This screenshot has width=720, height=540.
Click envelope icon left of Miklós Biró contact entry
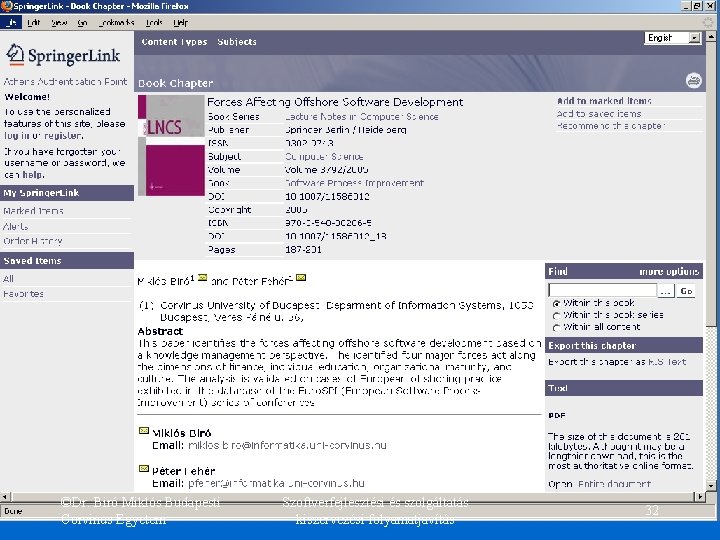144,431
